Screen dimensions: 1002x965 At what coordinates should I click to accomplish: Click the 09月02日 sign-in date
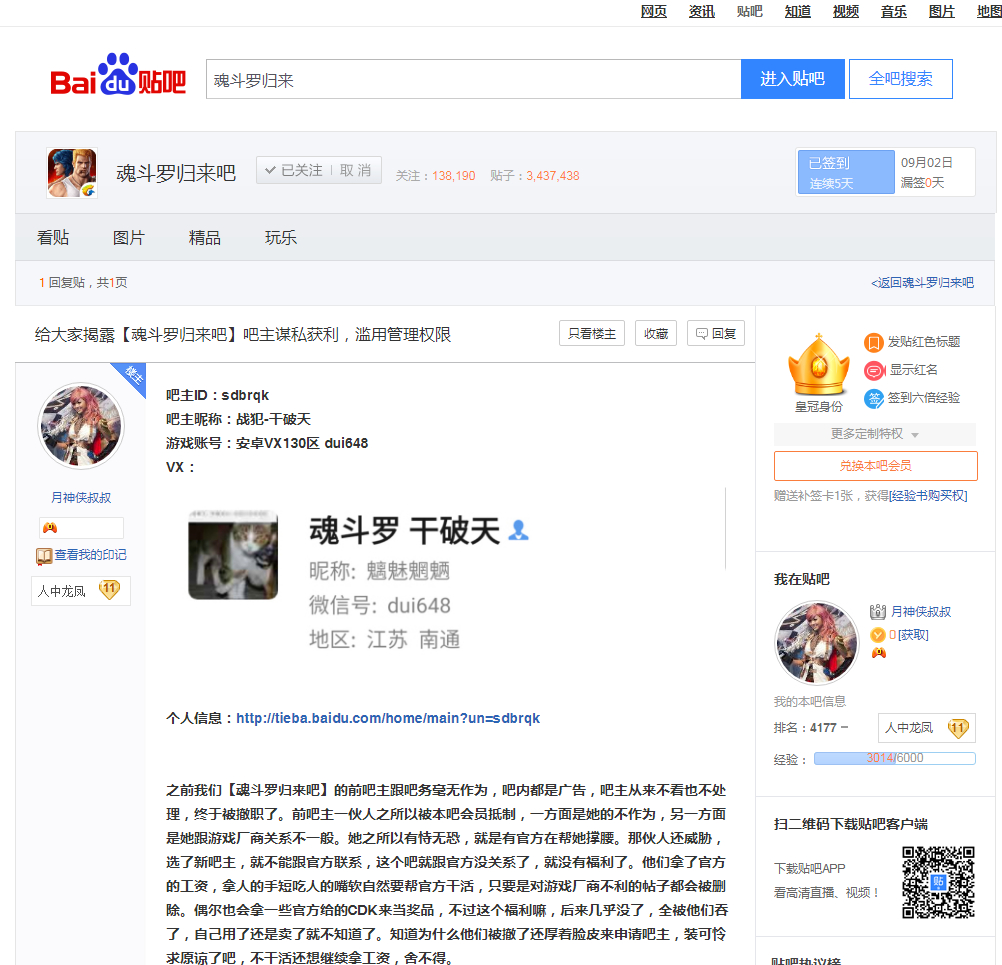coord(927,162)
